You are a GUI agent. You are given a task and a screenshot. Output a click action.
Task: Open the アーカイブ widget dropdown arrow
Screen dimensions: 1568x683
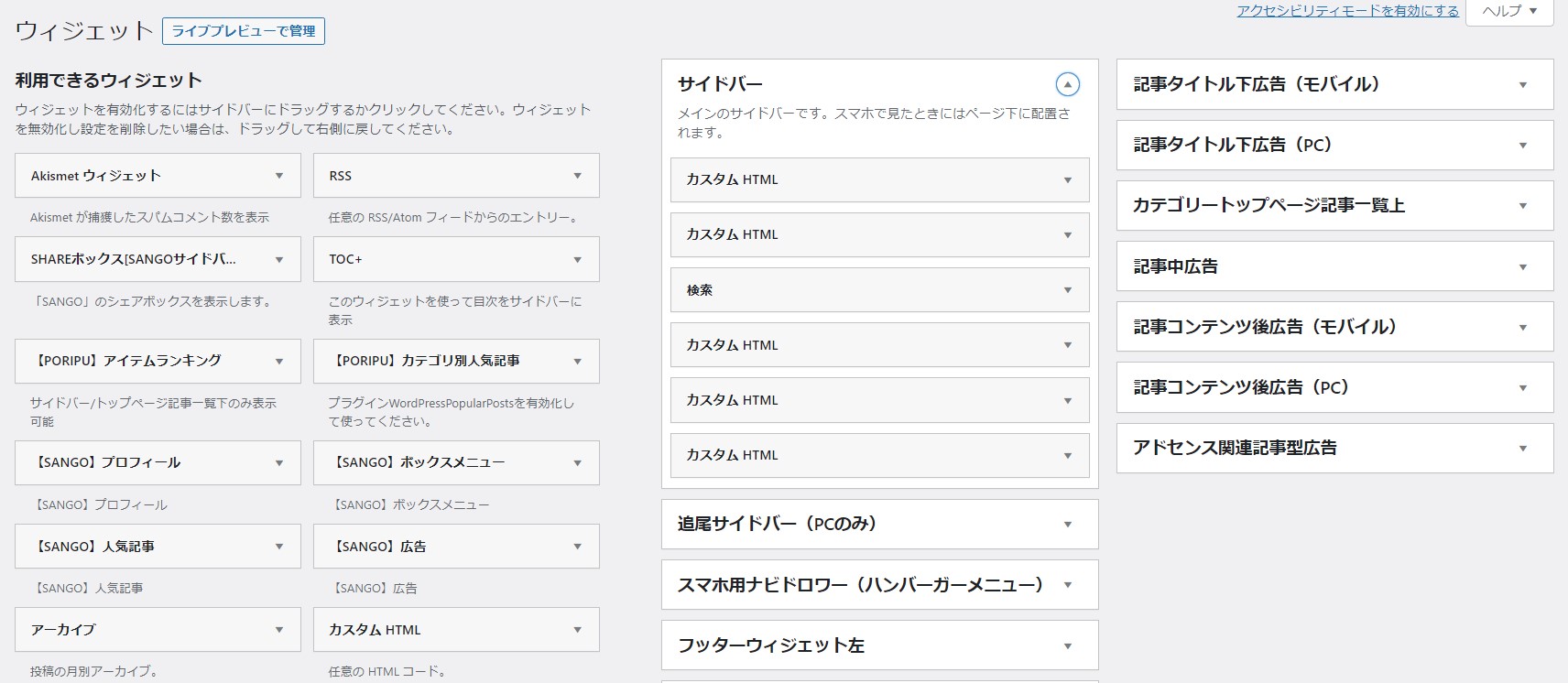pos(278,630)
